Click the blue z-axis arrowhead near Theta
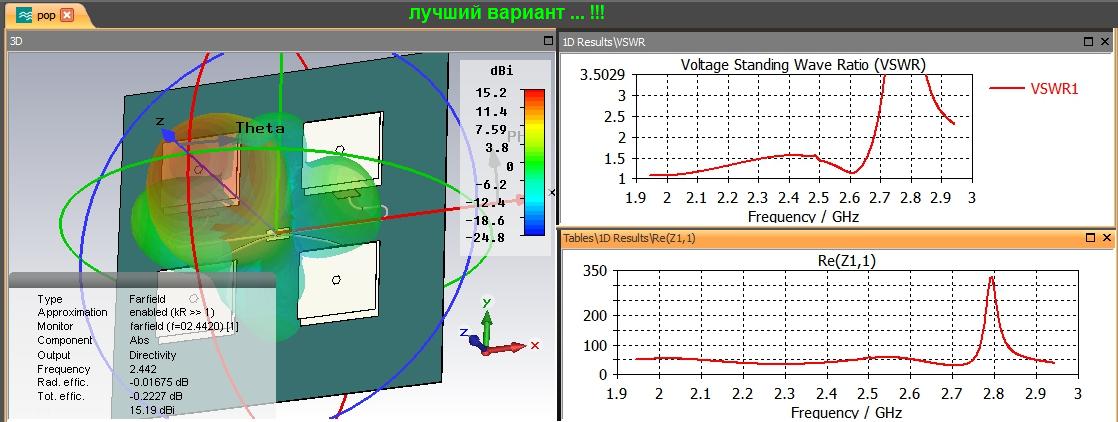 pos(168,133)
